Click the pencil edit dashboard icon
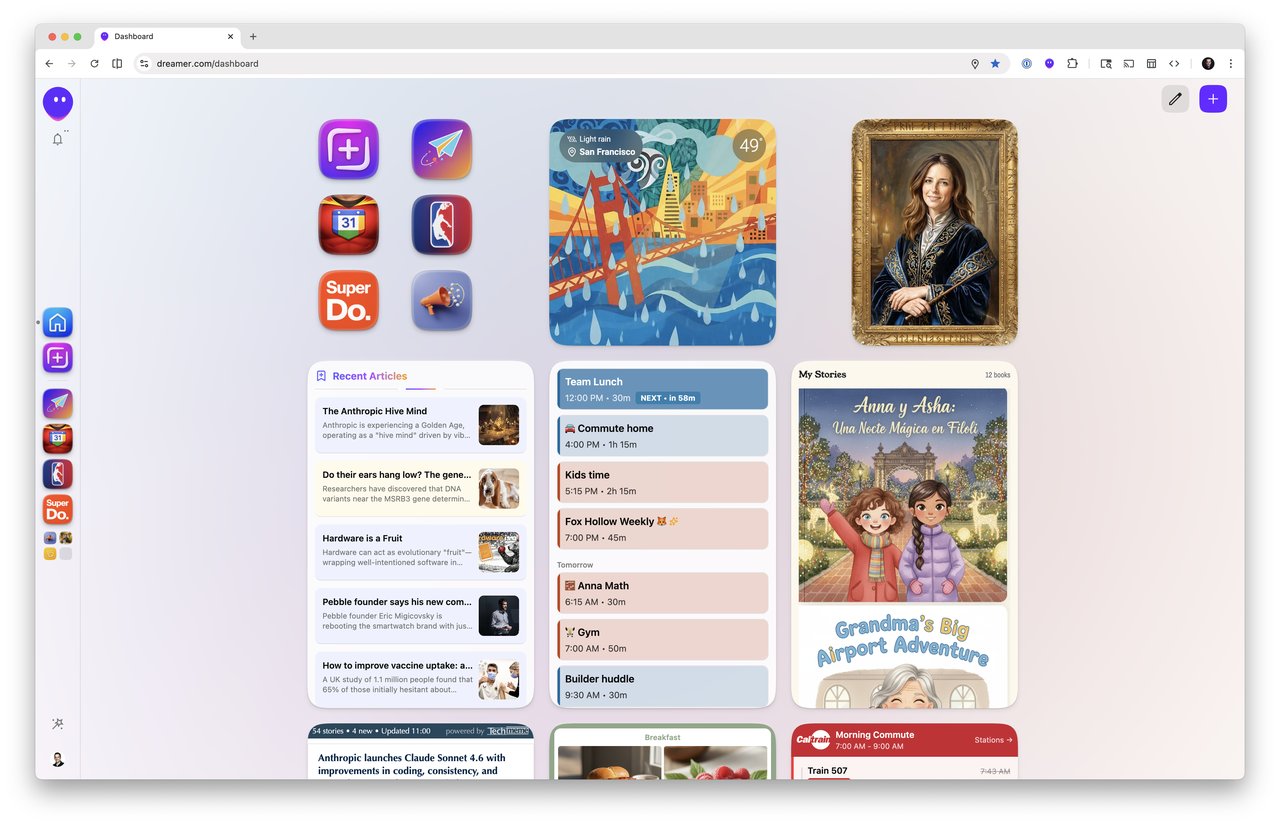1280x826 pixels. (x=1175, y=99)
